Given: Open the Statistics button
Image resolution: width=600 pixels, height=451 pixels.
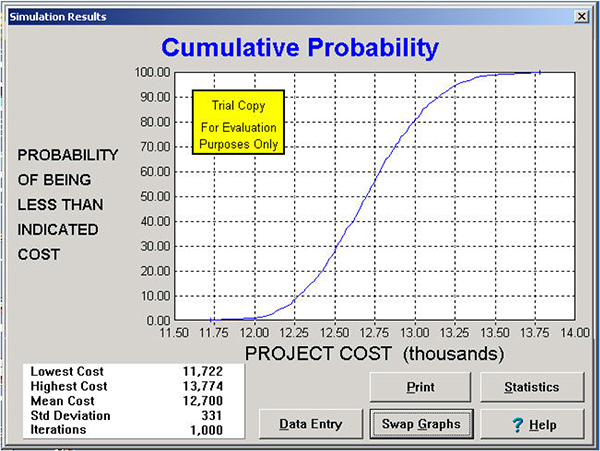Looking at the screenshot, I should (532, 387).
